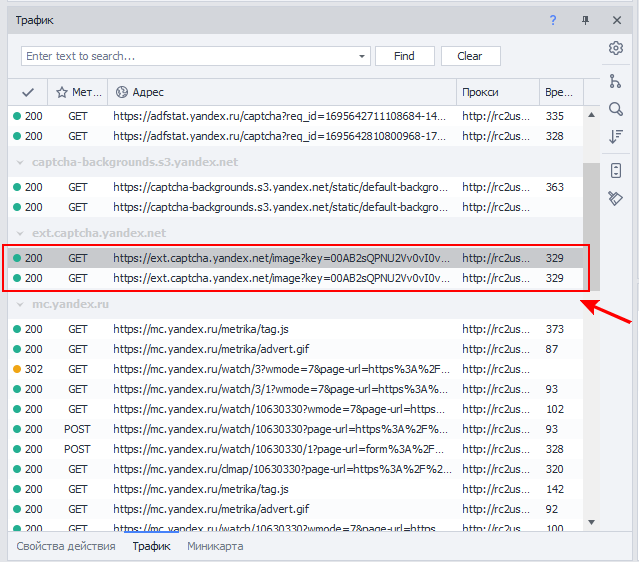Screen dimensions: 639x562
Task: Click orange 302 status dot
Action: click(17, 369)
